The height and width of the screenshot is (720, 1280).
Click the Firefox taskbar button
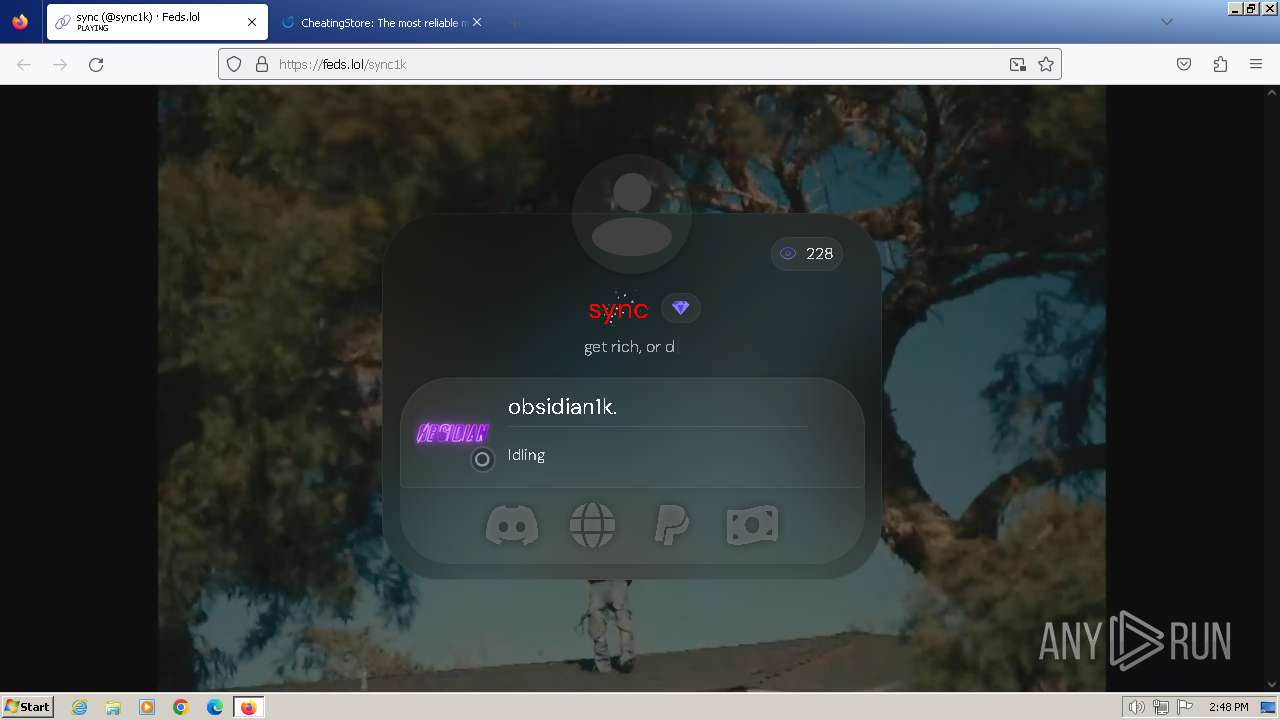pos(249,707)
